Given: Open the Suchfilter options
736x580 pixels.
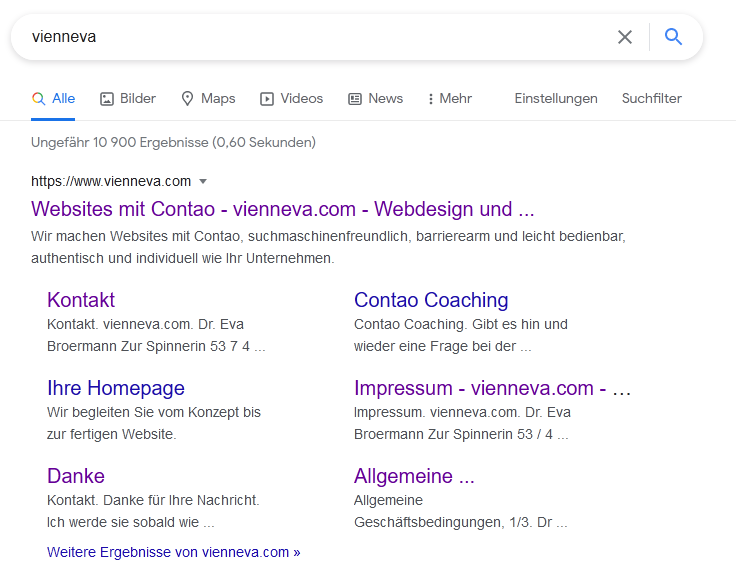Looking at the screenshot, I should 652,99.
